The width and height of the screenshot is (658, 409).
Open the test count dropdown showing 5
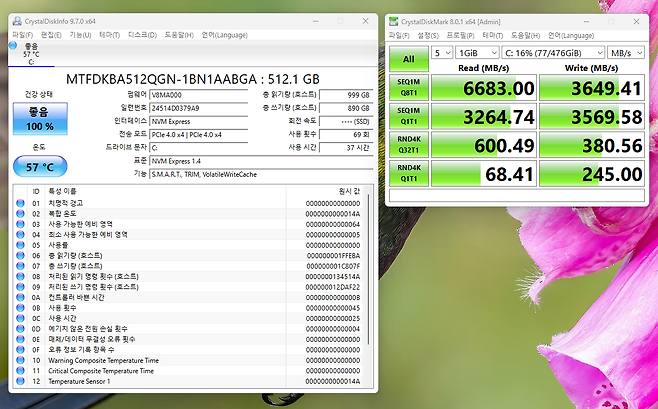(x=443, y=51)
